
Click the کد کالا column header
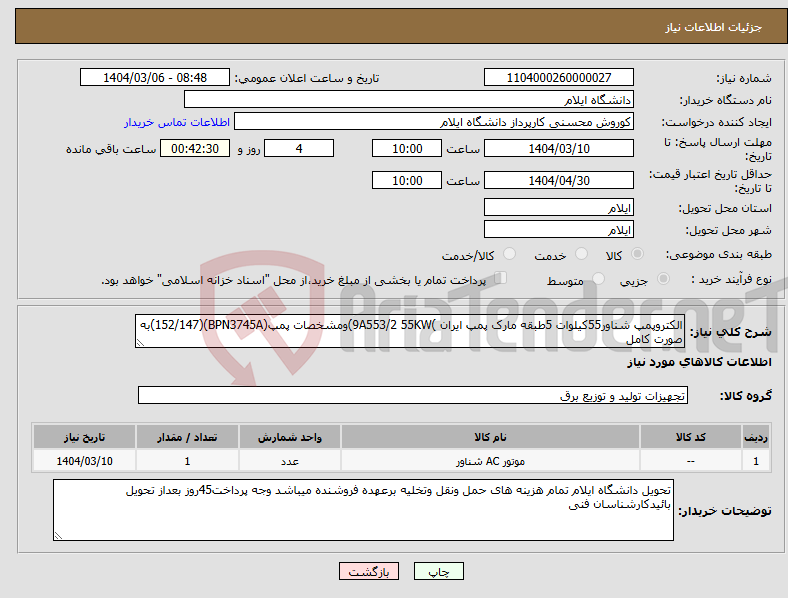point(691,437)
